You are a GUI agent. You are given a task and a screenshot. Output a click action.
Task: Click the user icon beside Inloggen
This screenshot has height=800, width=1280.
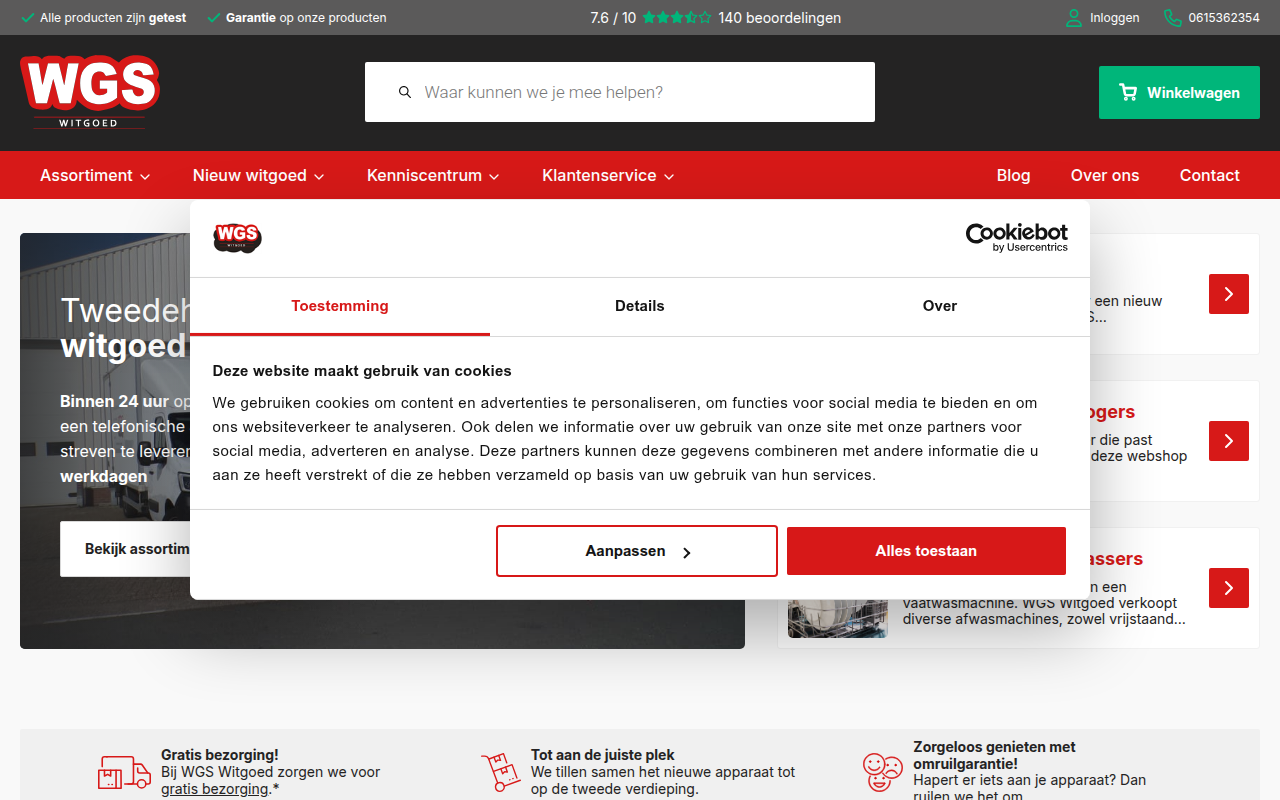(1074, 18)
